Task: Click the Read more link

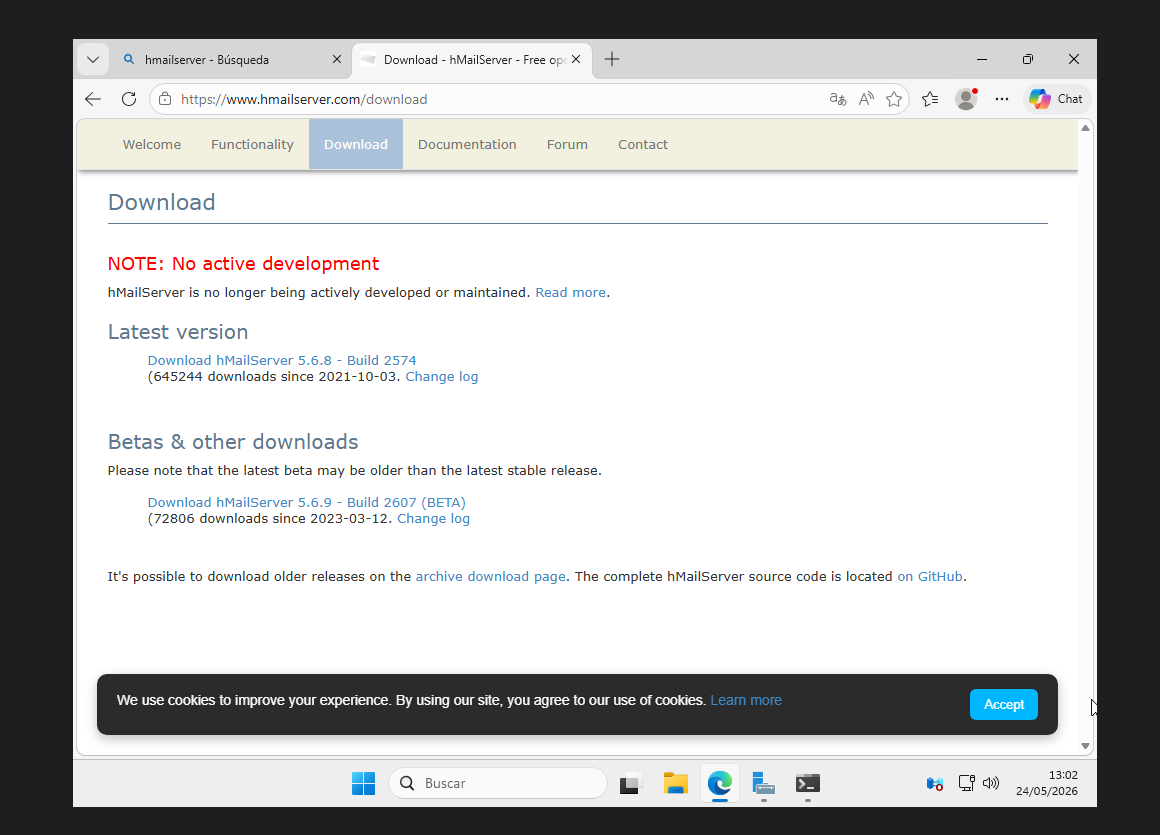Action: tap(570, 293)
